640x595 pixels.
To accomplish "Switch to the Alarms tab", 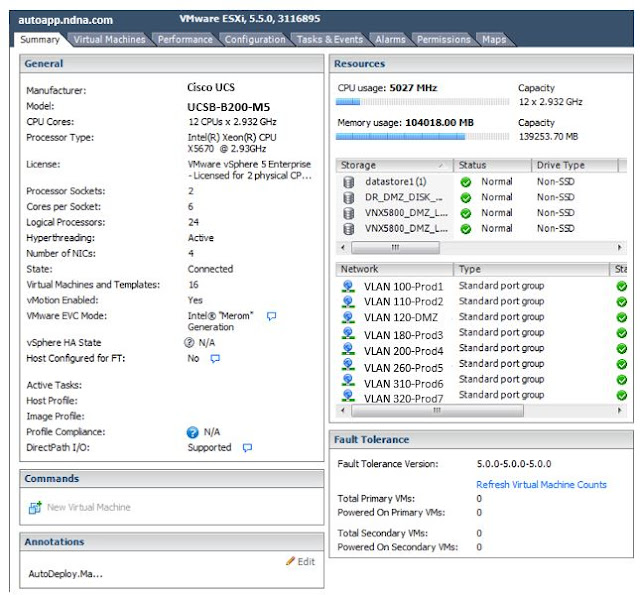I will [390, 40].
